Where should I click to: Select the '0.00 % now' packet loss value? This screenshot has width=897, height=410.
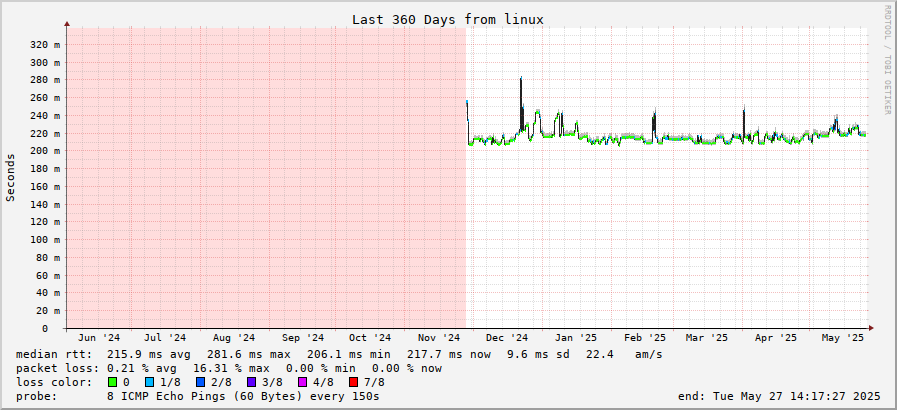[x=406, y=368]
